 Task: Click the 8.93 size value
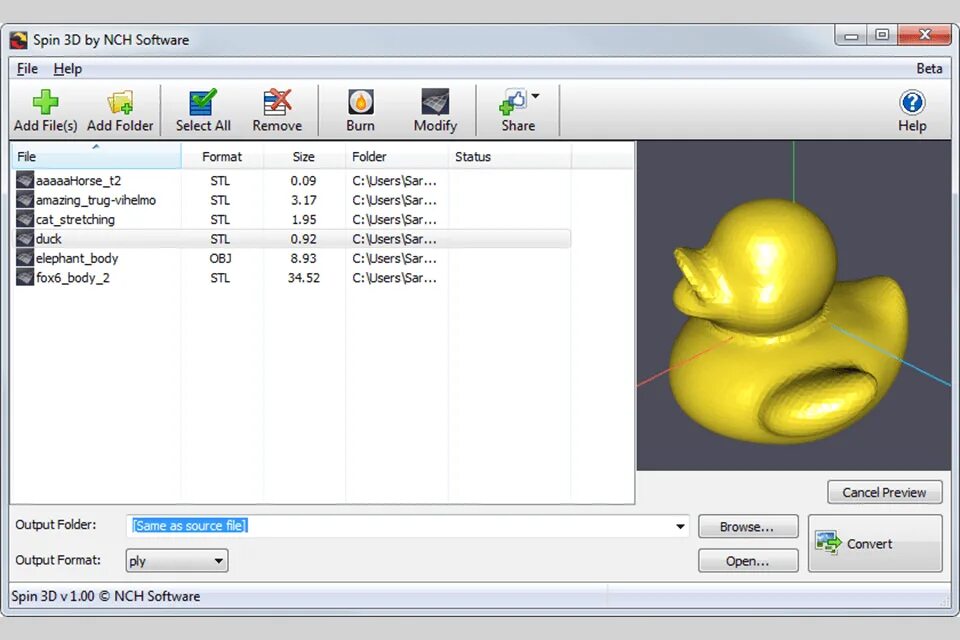tap(304, 258)
